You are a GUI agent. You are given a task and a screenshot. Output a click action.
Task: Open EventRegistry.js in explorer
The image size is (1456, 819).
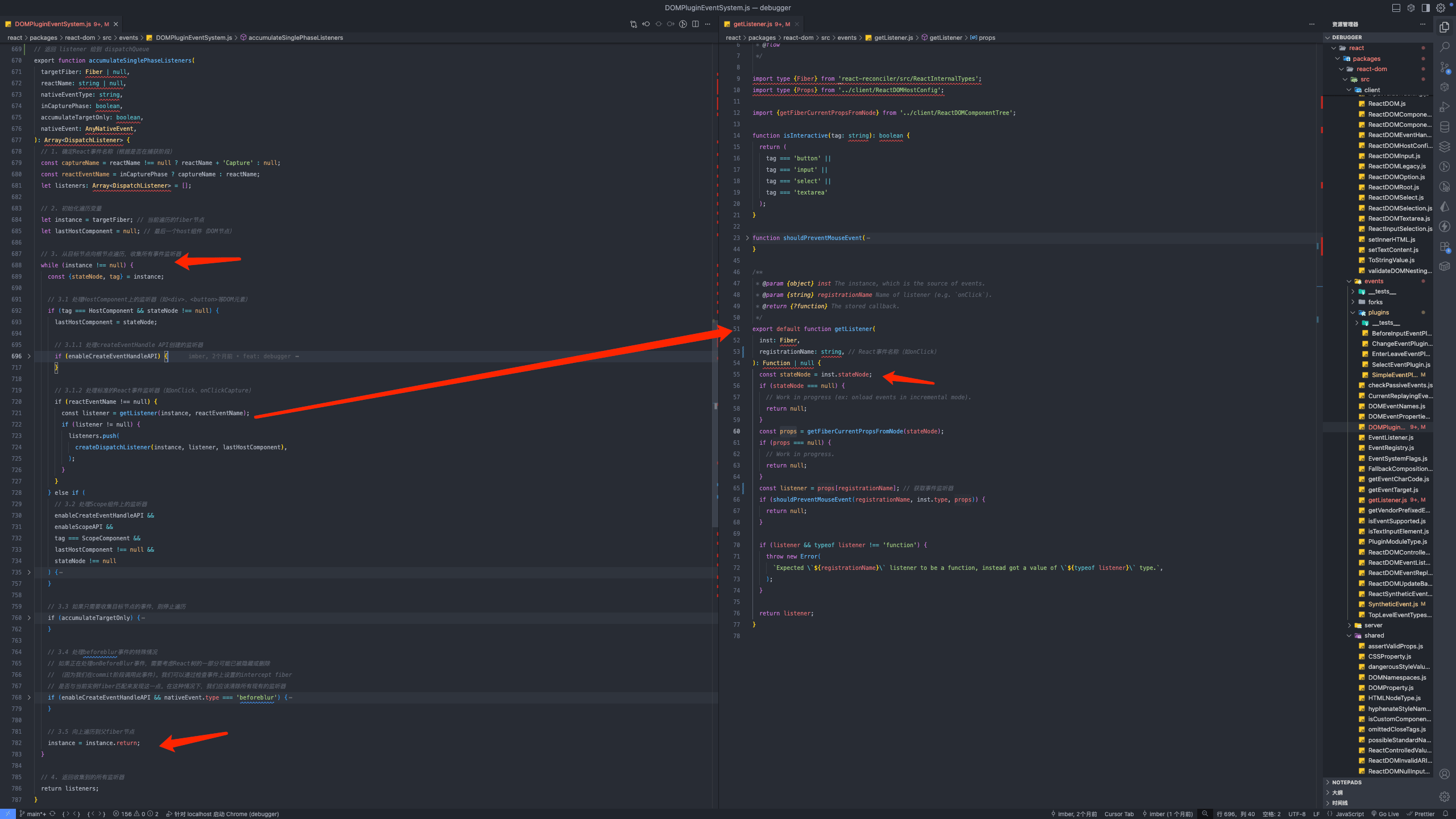coord(1391,448)
